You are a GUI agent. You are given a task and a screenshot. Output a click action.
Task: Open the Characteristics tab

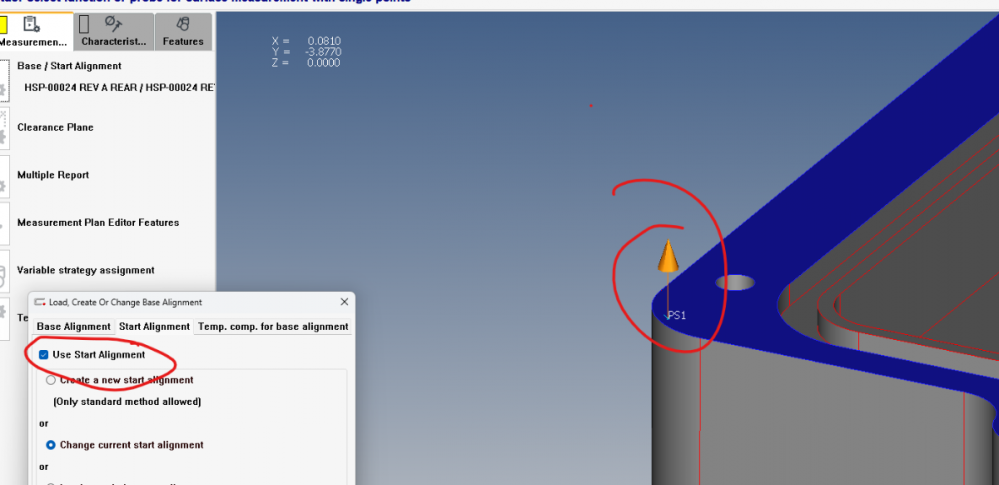tap(113, 32)
